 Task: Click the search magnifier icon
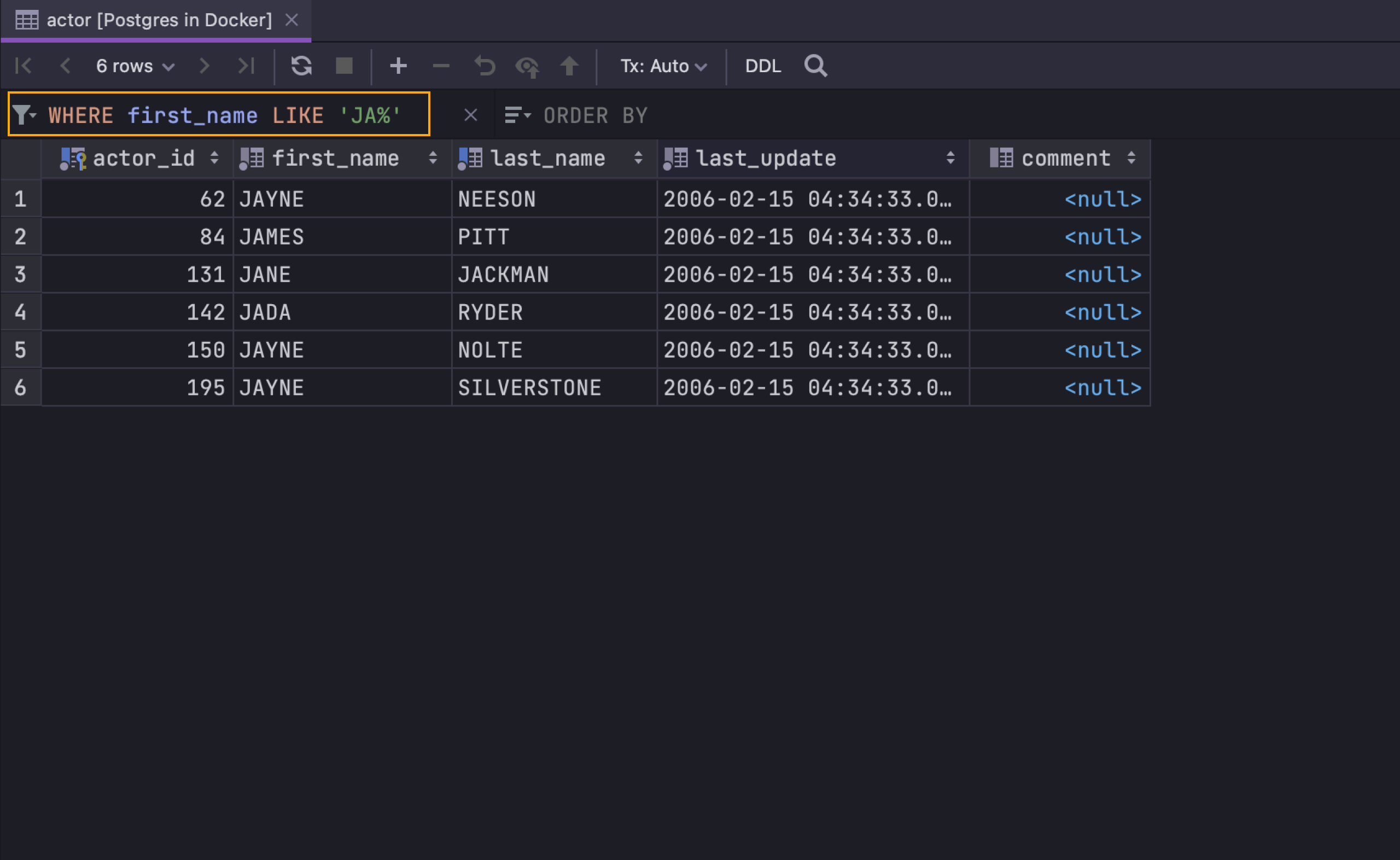click(x=815, y=66)
